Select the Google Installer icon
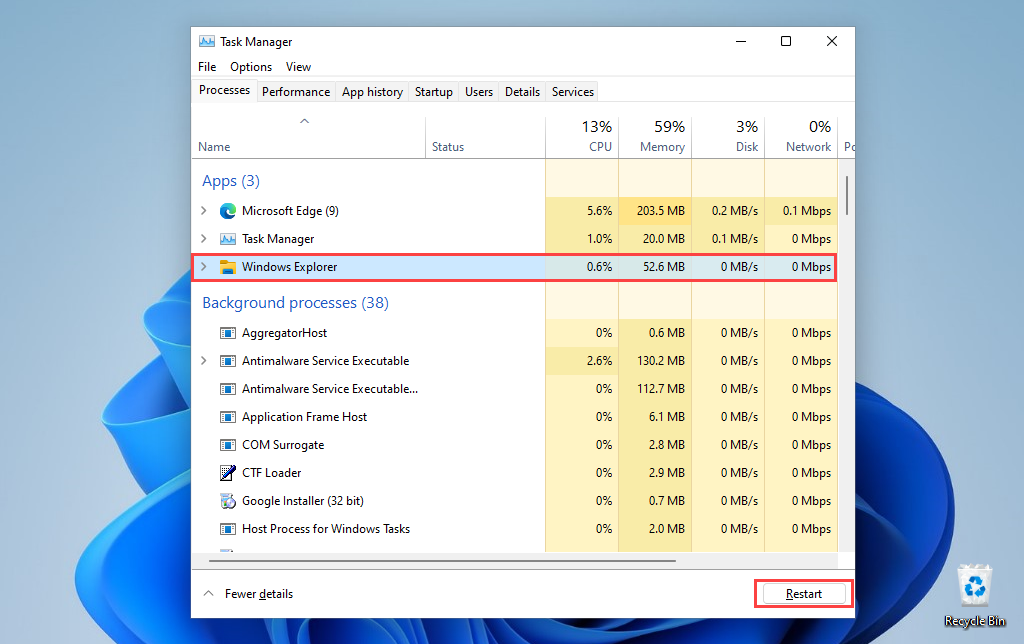Viewport: 1024px width, 644px height. click(x=227, y=501)
